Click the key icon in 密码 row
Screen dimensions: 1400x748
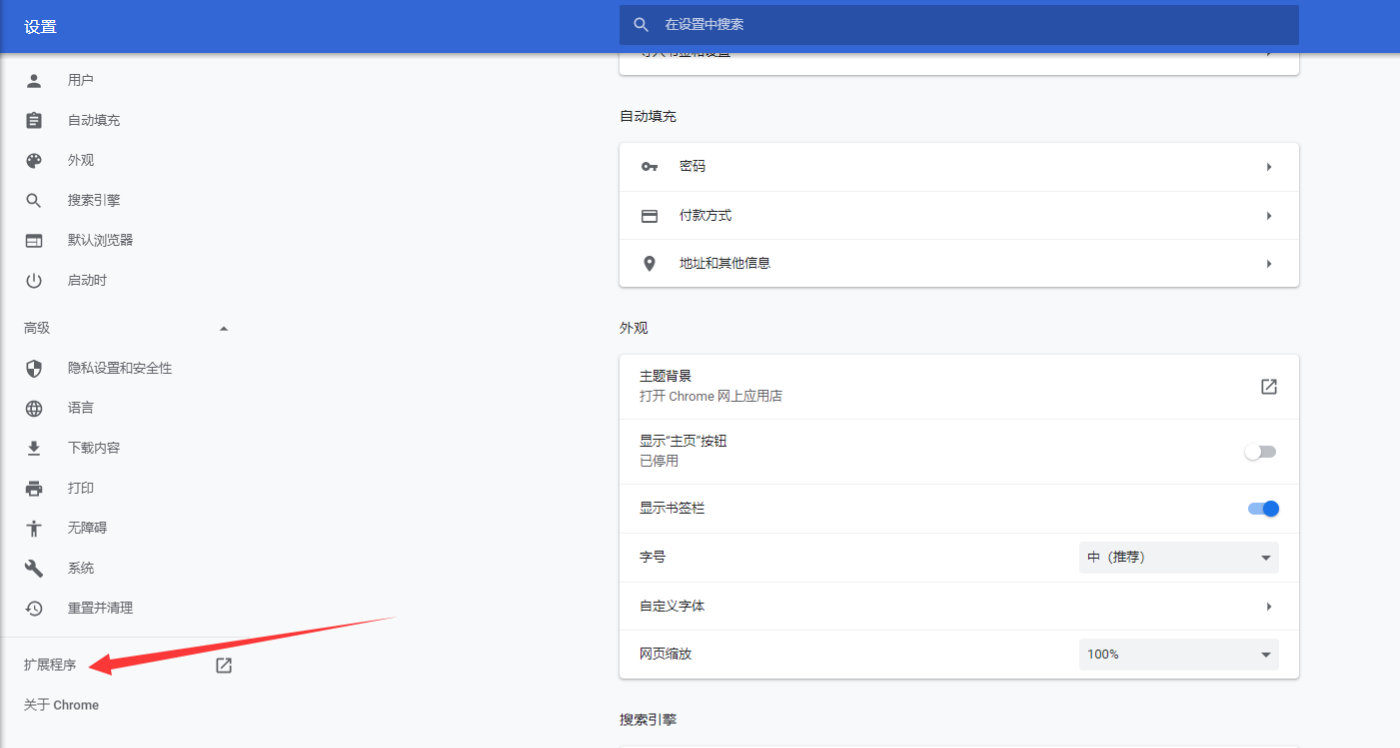click(x=649, y=167)
